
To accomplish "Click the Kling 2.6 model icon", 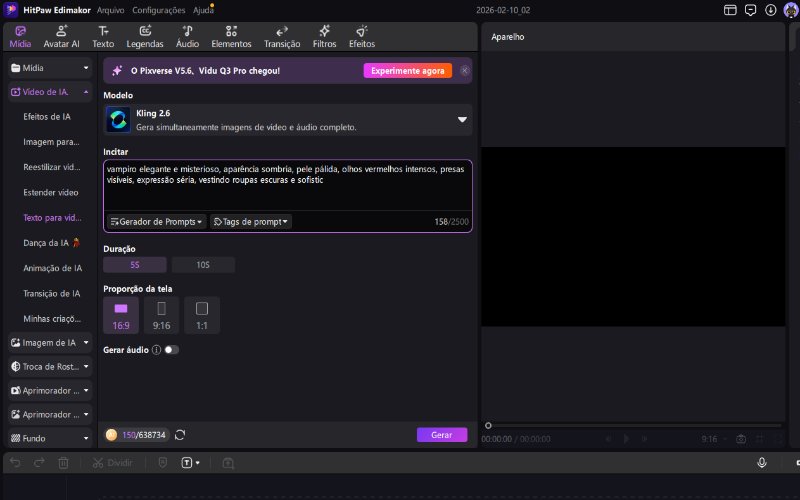I will click(118, 120).
